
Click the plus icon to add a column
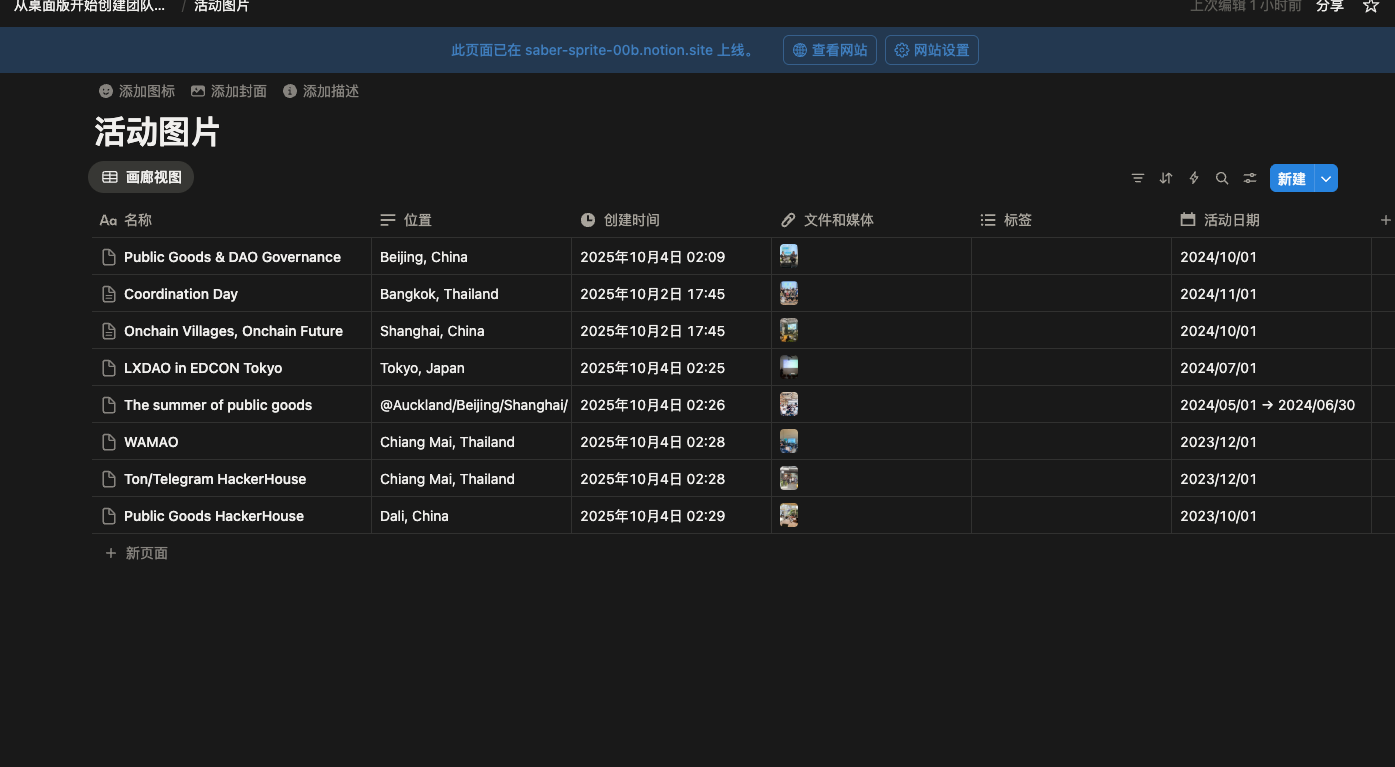point(1385,220)
